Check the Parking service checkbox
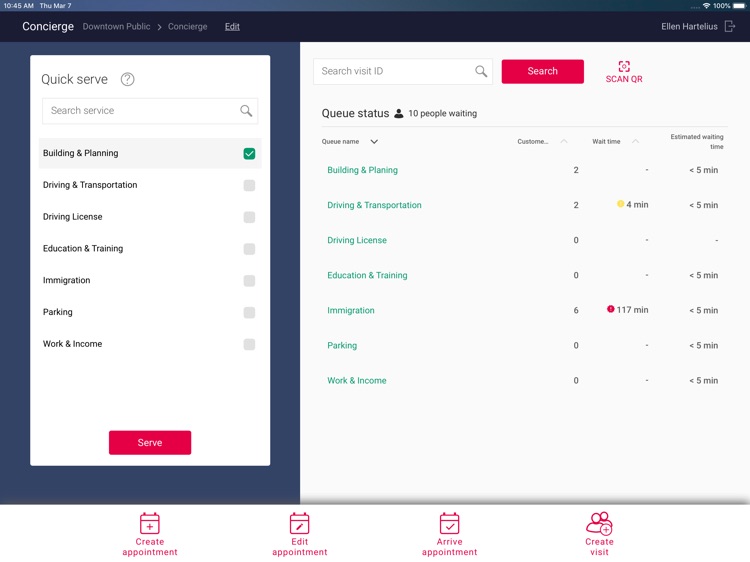 coord(249,312)
